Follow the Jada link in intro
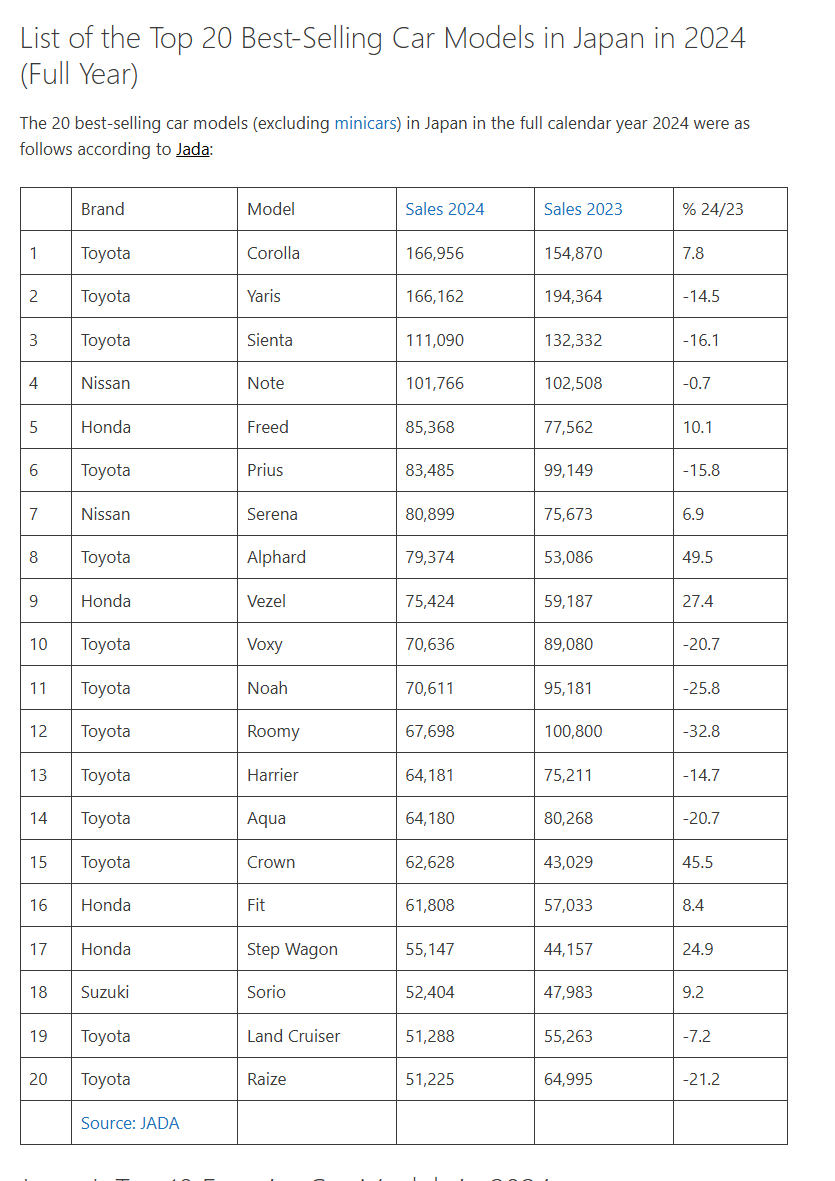The width and height of the screenshot is (835, 1181). coord(193,149)
